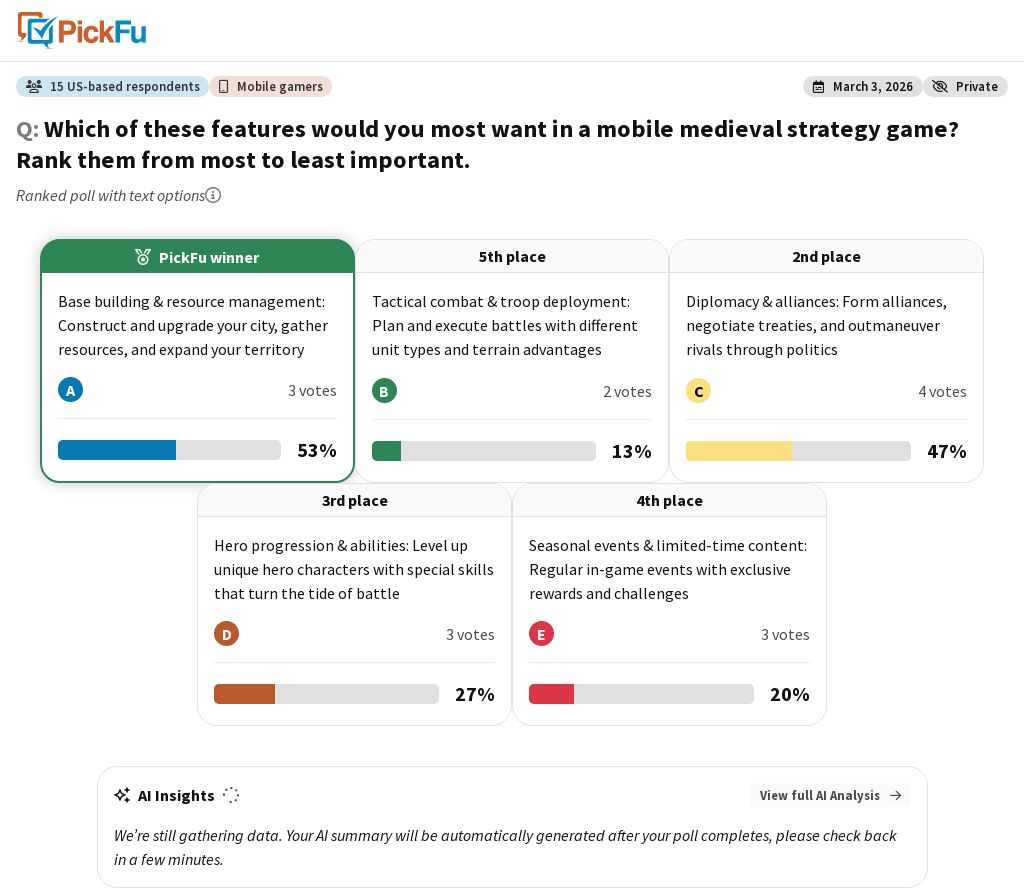
Task: Click the yellow option C badge
Action: tap(698, 391)
